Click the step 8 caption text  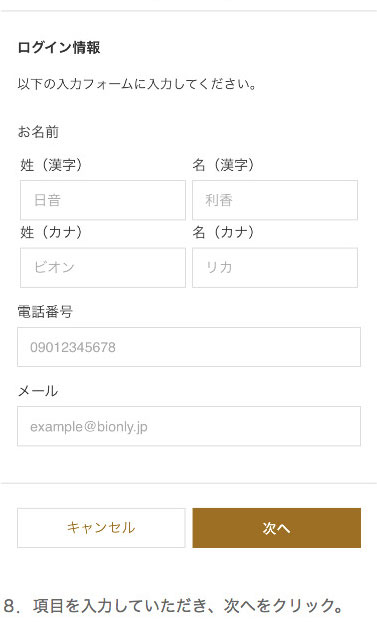pyautogui.click(x=174, y=606)
